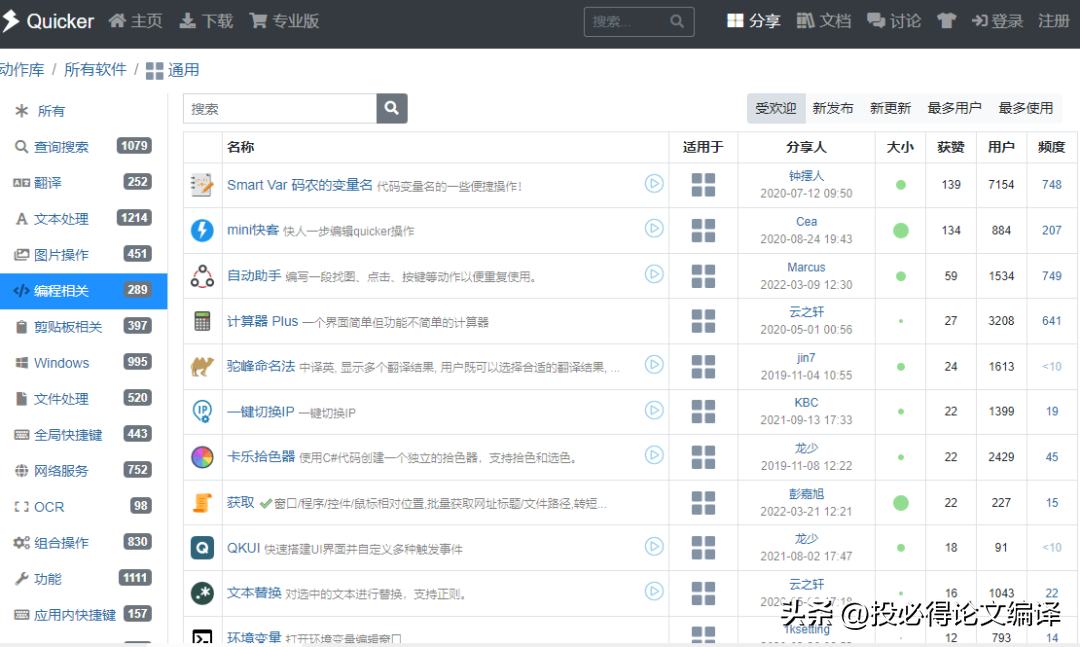Open the 讨论 discussion link
Viewport: 1080px width, 647px height.
click(x=894, y=21)
